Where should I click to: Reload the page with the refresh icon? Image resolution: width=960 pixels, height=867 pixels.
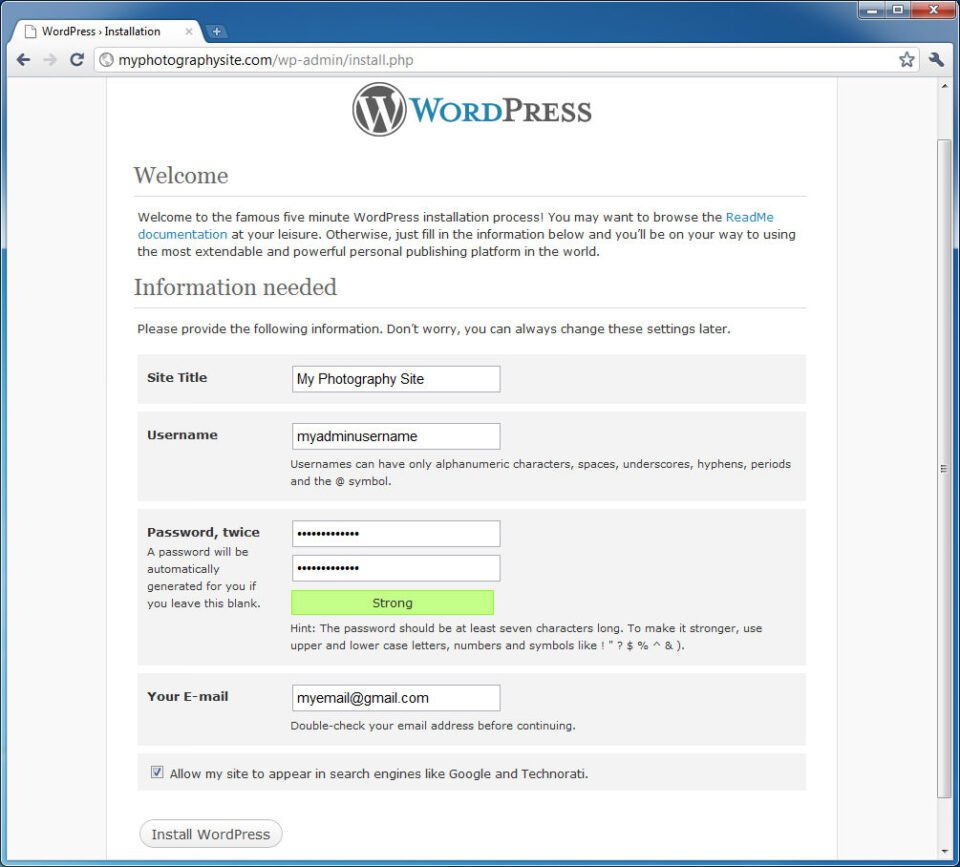pyautogui.click(x=77, y=59)
